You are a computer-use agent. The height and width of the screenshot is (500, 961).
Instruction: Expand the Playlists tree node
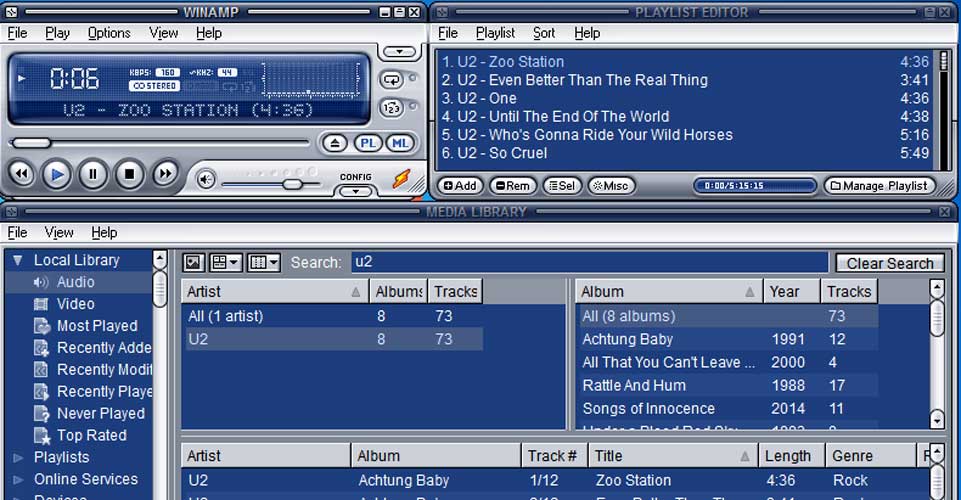tap(18, 458)
